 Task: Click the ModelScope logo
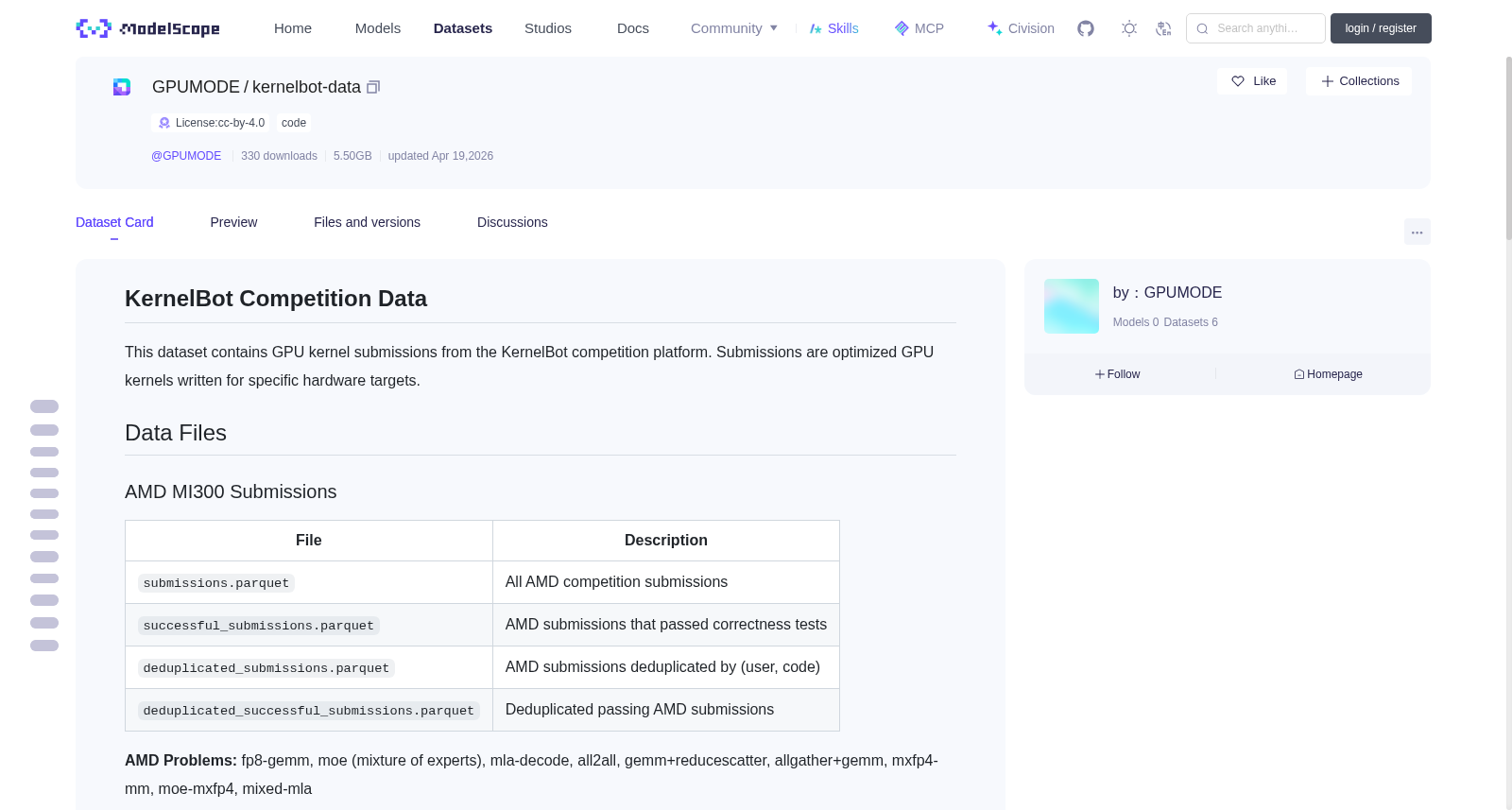pyautogui.click(x=148, y=28)
